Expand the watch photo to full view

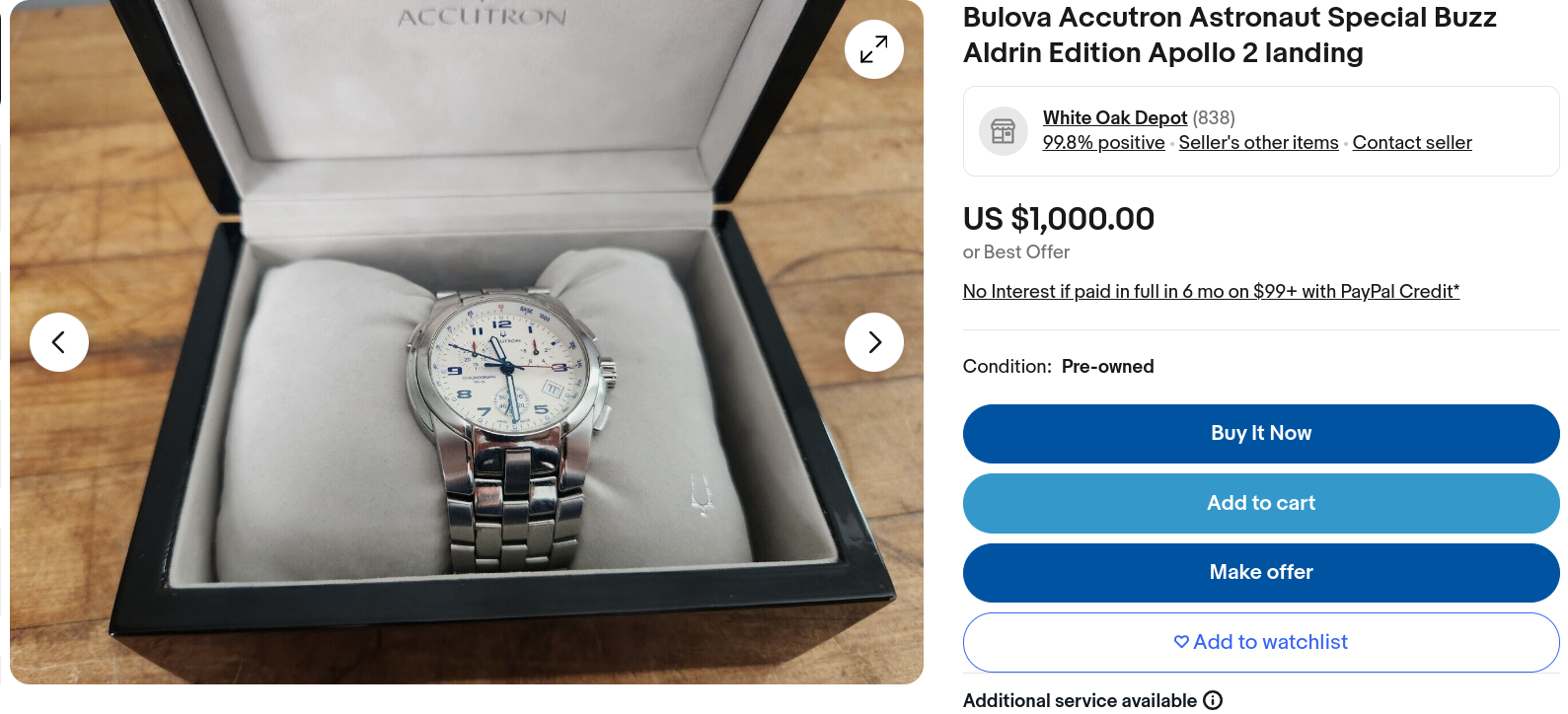(x=873, y=49)
